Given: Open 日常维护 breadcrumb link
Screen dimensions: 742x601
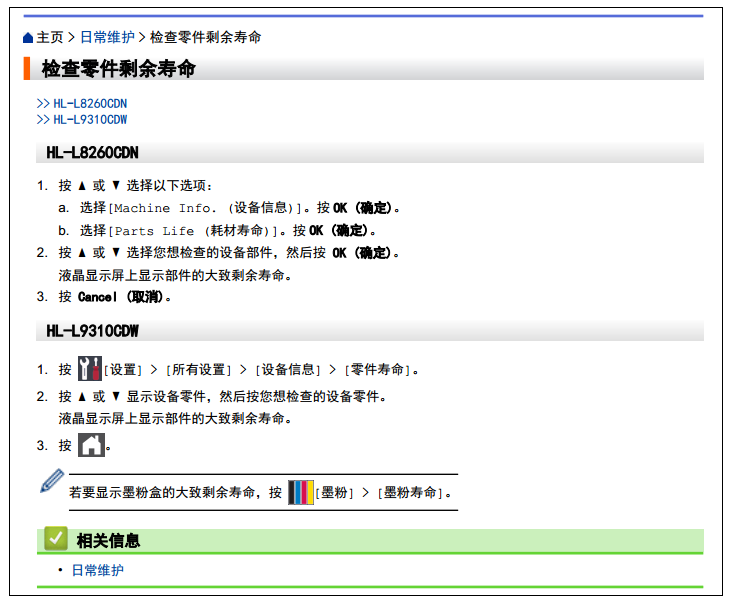Looking at the screenshot, I should click(x=107, y=37).
